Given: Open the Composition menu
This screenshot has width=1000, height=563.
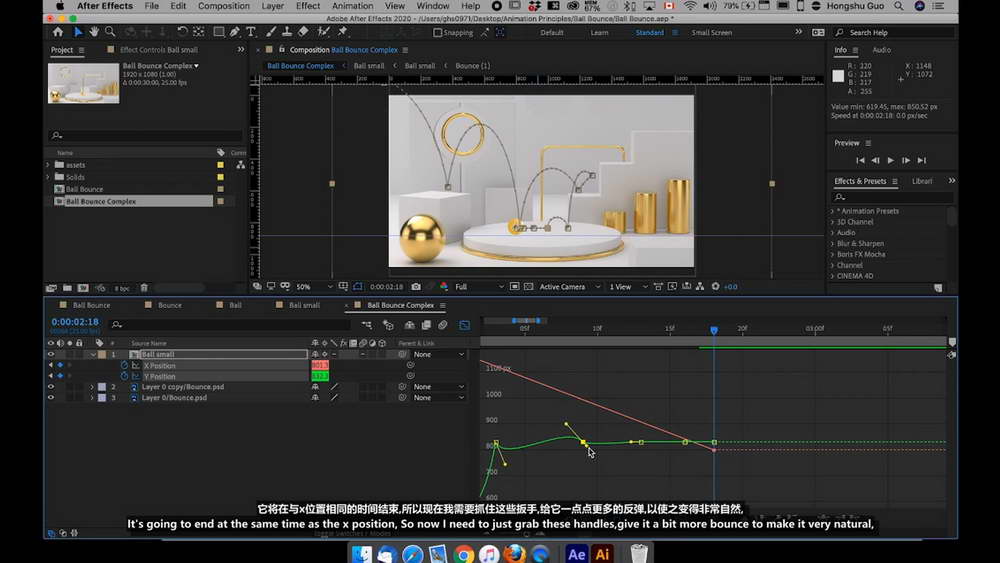Looking at the screenshot, I should 223,6.
